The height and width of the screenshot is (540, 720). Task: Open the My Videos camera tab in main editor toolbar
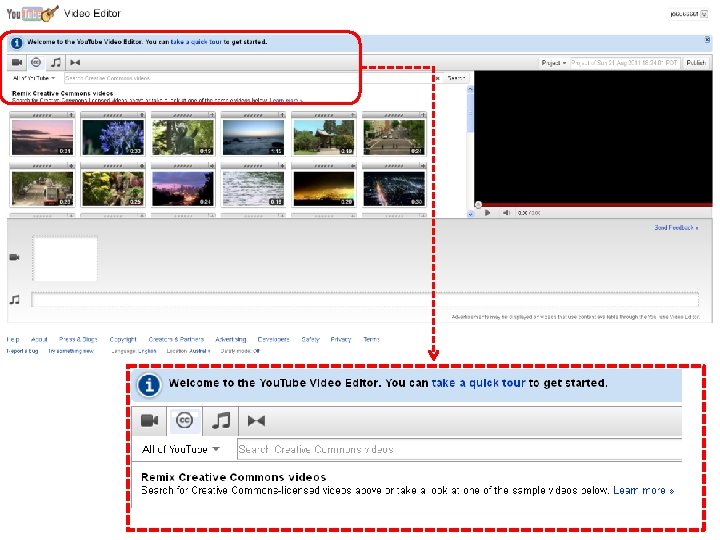(x=17, y=62)
